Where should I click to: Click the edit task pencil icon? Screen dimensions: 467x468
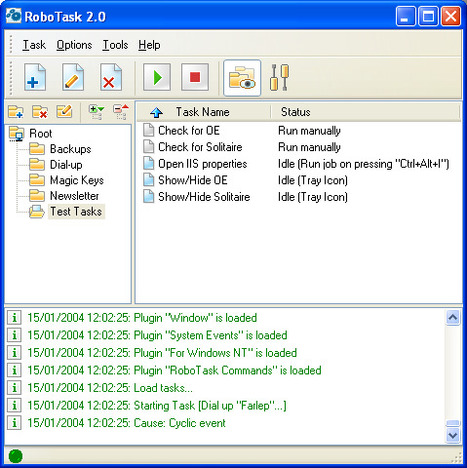(x=73, y=77)
